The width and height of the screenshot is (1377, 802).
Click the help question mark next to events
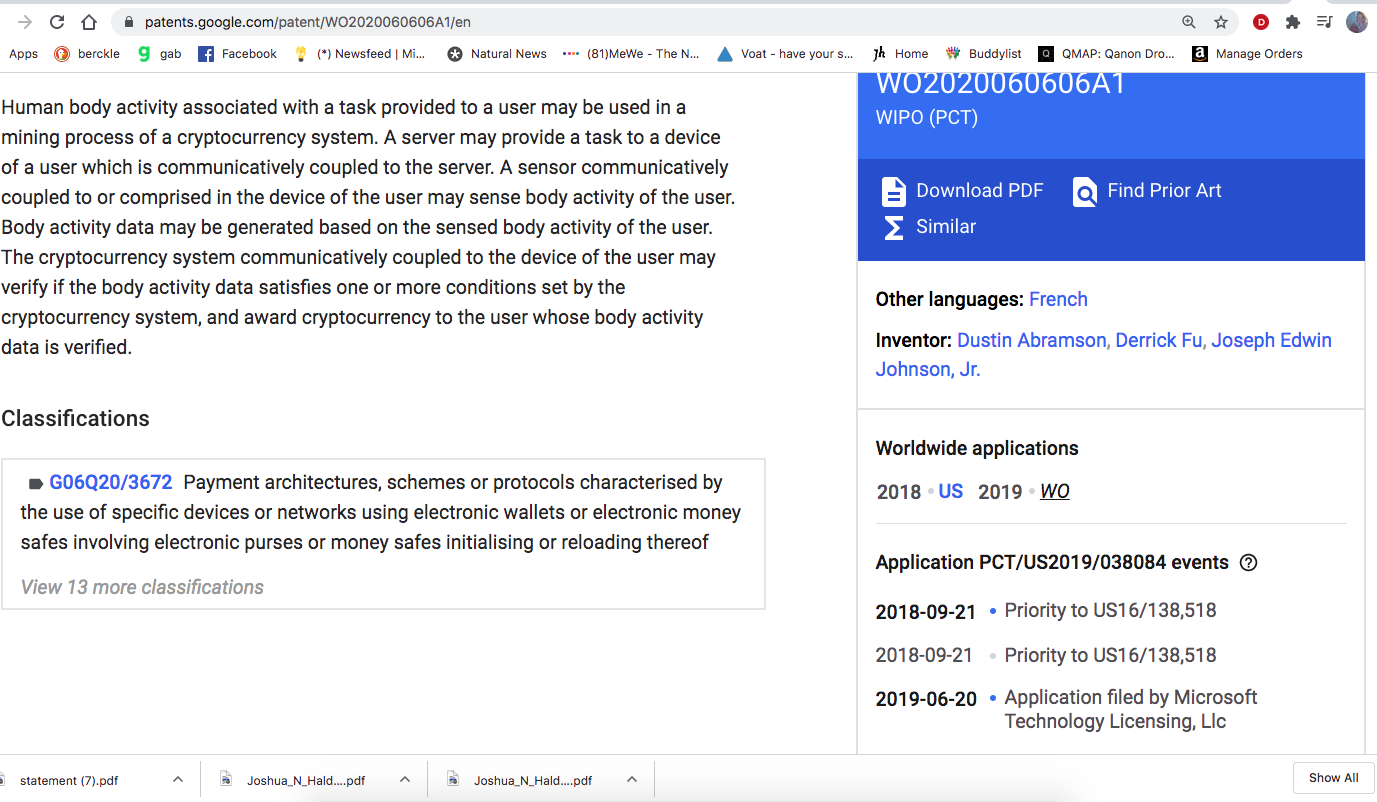coord(1248,562)
